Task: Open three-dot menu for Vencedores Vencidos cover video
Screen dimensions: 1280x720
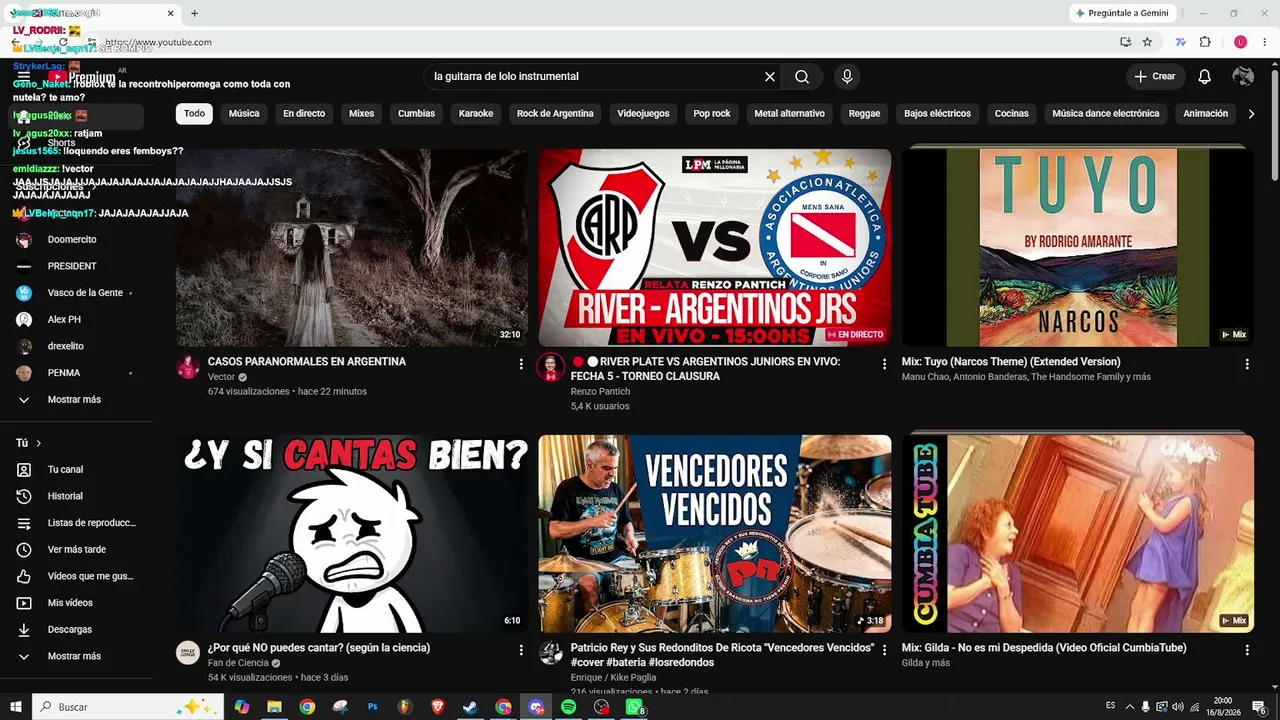Action: click(884, 650)
